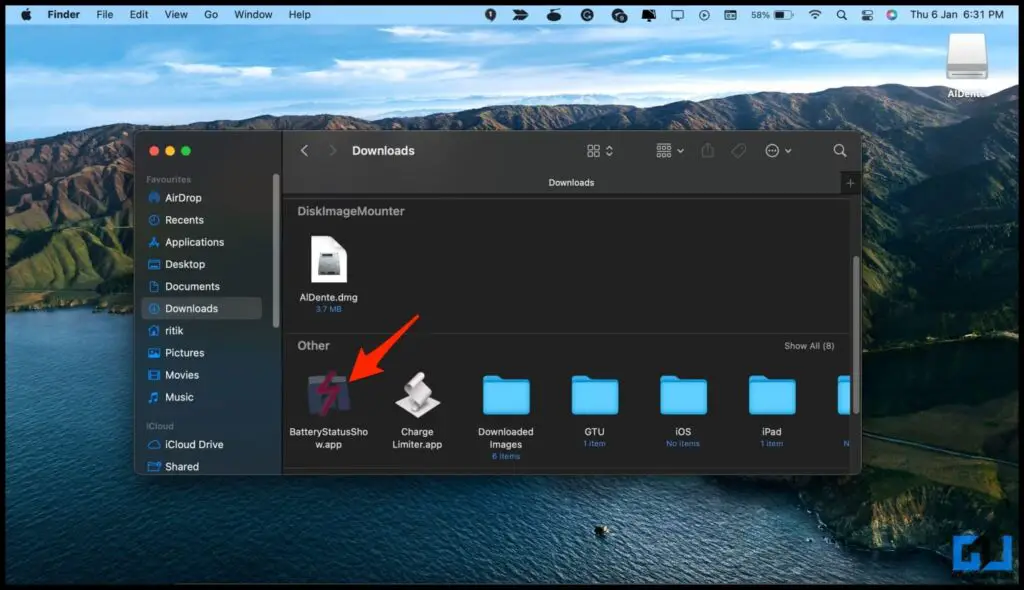
Task: Click Show All in Other section
Action: (x=808, y=346)
